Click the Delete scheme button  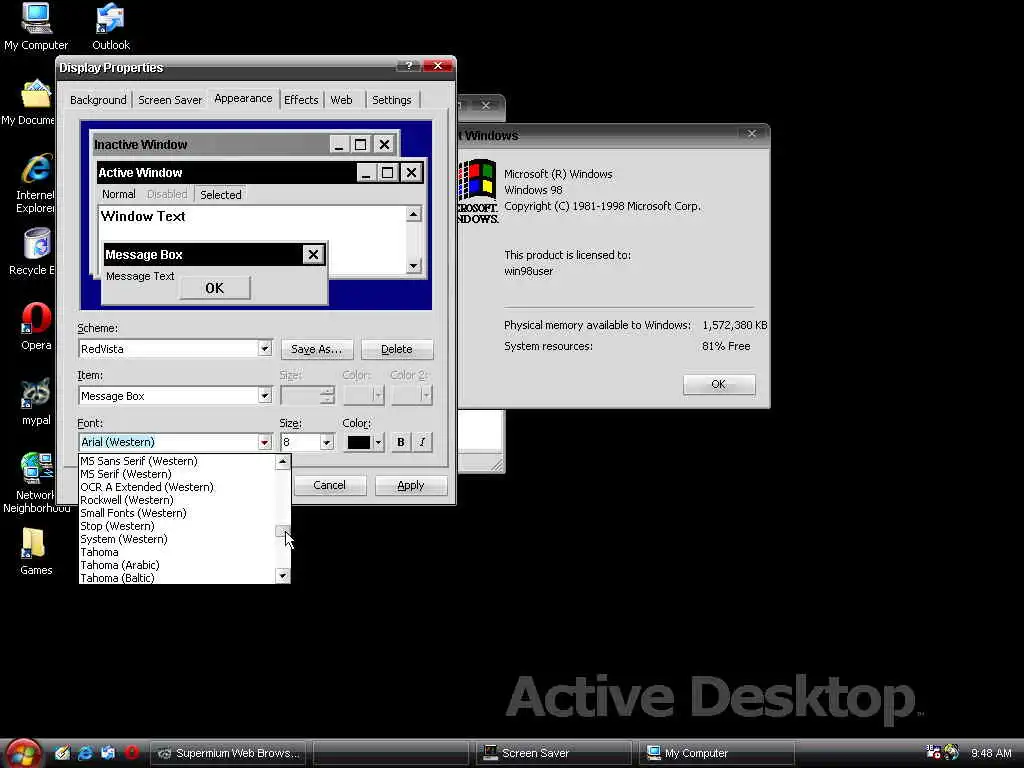[396, 349]
